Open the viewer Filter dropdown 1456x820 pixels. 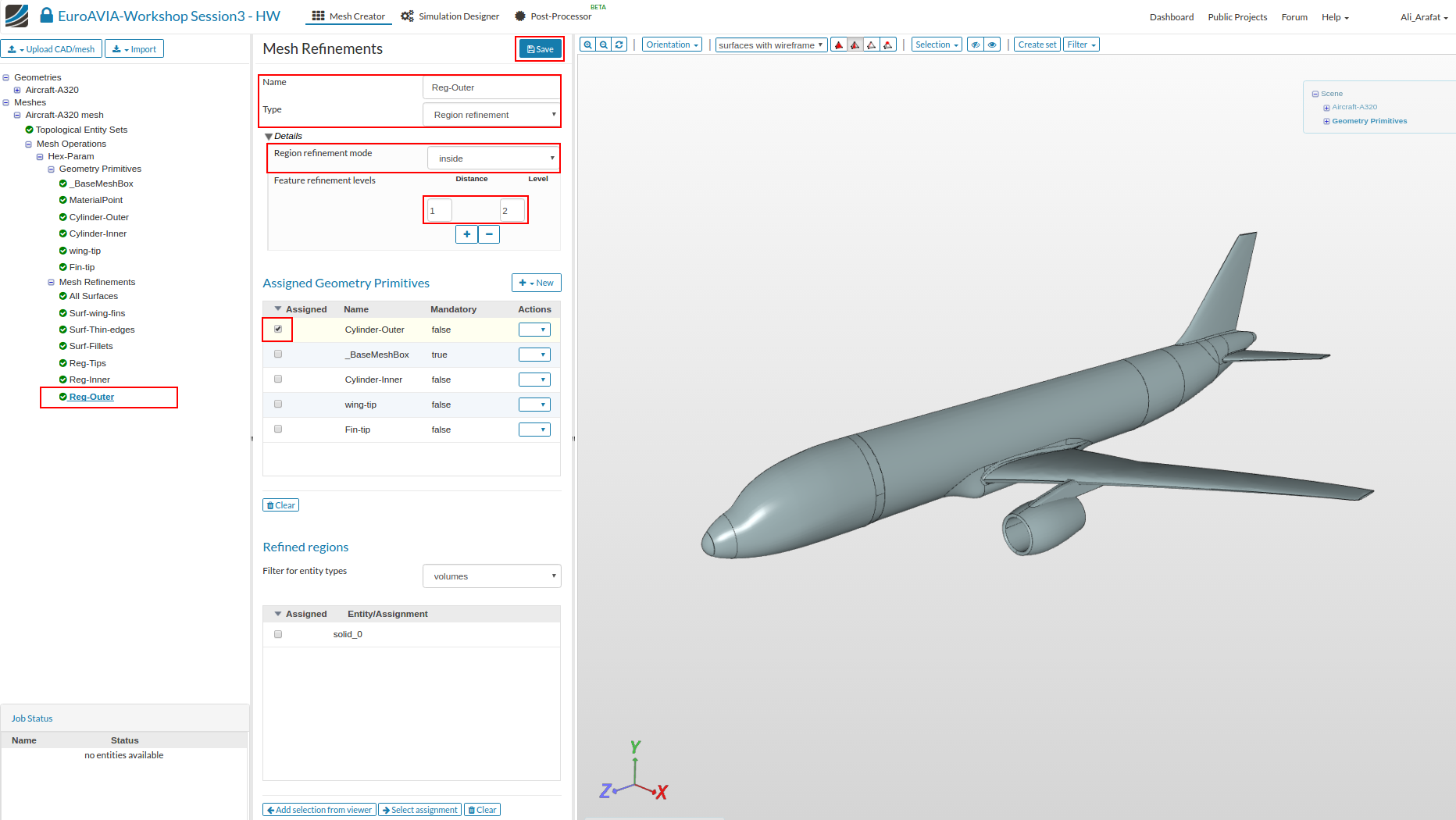coord(1081,45)
